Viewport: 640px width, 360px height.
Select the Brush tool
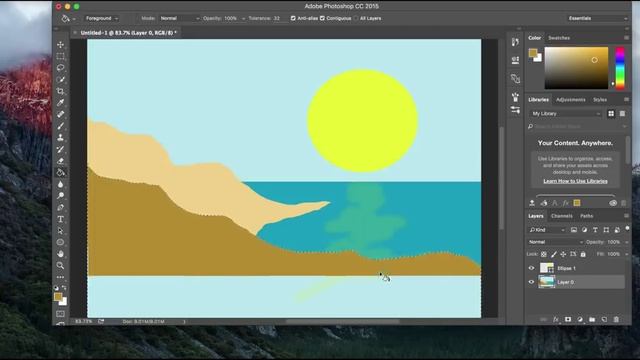[60, 126]
